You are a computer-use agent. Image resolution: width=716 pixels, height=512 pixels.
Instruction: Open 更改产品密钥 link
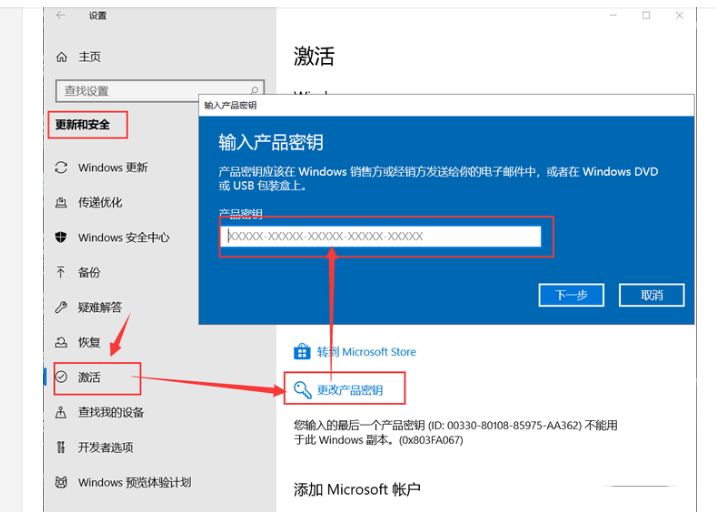click(350, 390)
